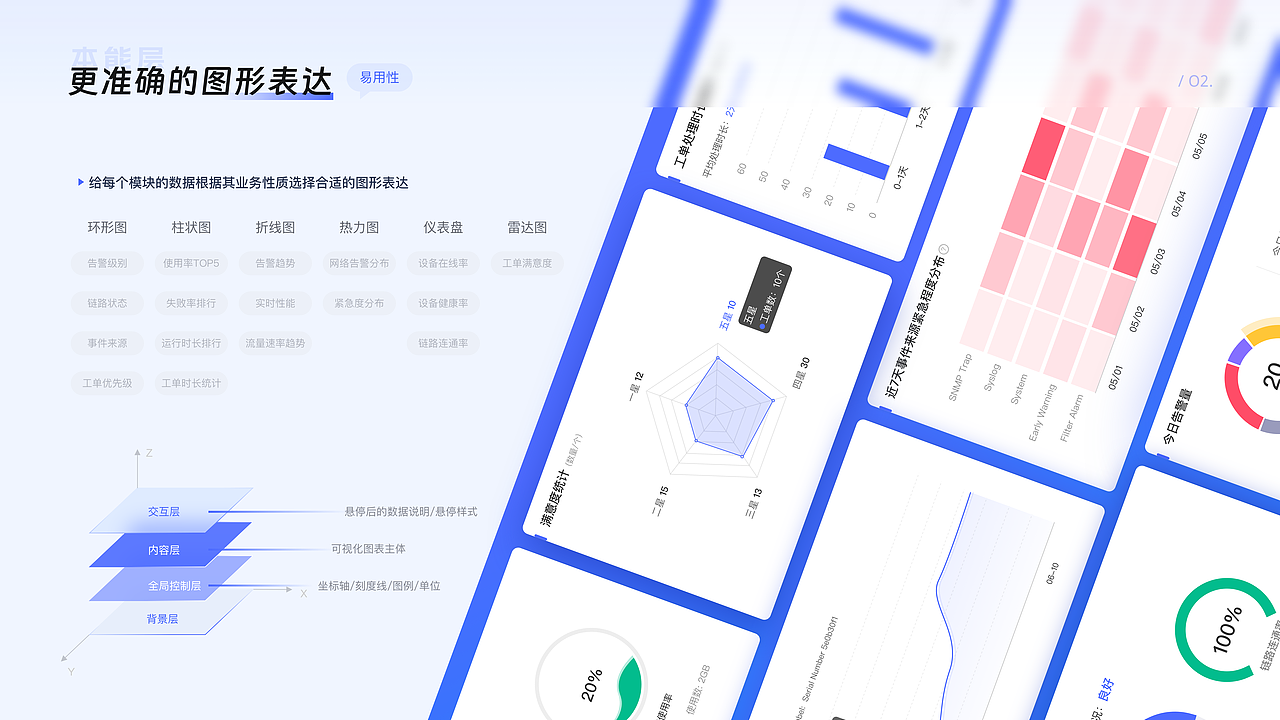Click the 五星 10 radar axis label
This screenshot has height=720, width=1280.
[x=727, y=315]
